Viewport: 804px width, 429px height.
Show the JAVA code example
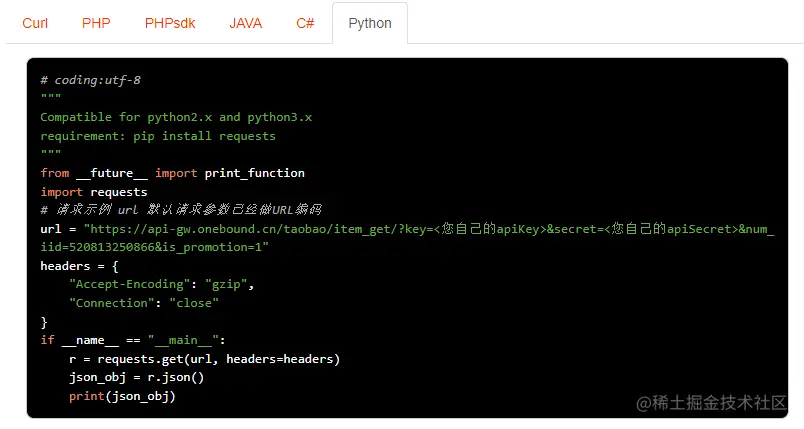coord(245,23)
